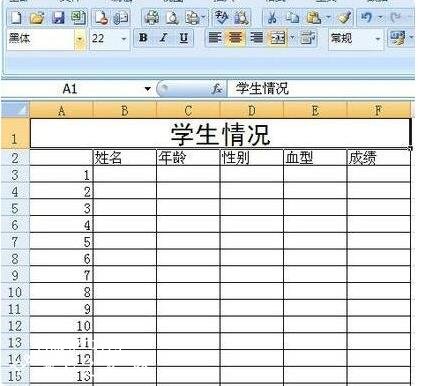Expand the Name Box dropdown arrow
The height and width of the screenshot is (386, 424).
[147, 89]
